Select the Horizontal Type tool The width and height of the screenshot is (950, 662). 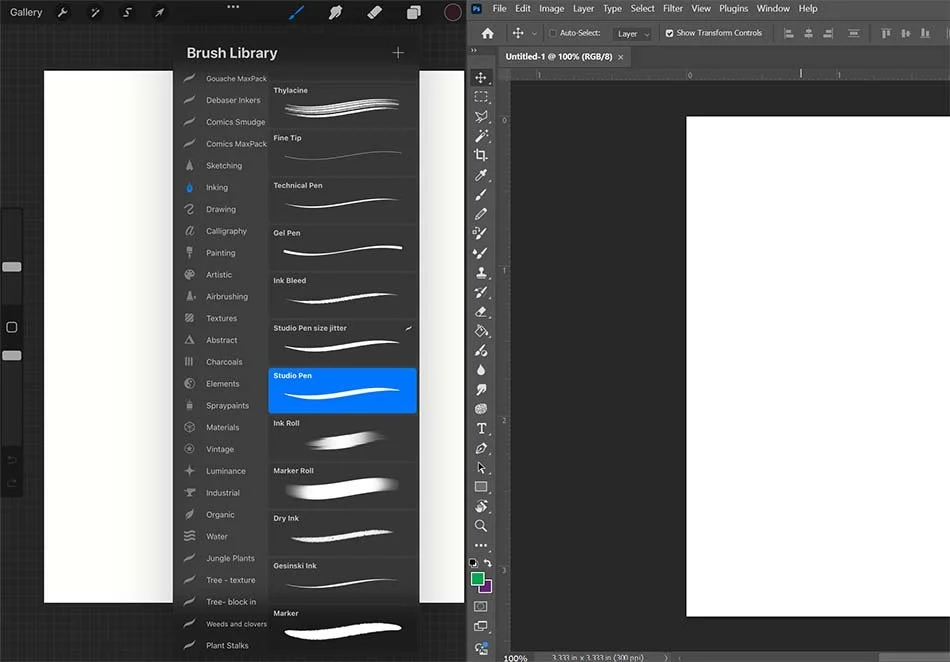pyautogui.click(x=481, y=429)
